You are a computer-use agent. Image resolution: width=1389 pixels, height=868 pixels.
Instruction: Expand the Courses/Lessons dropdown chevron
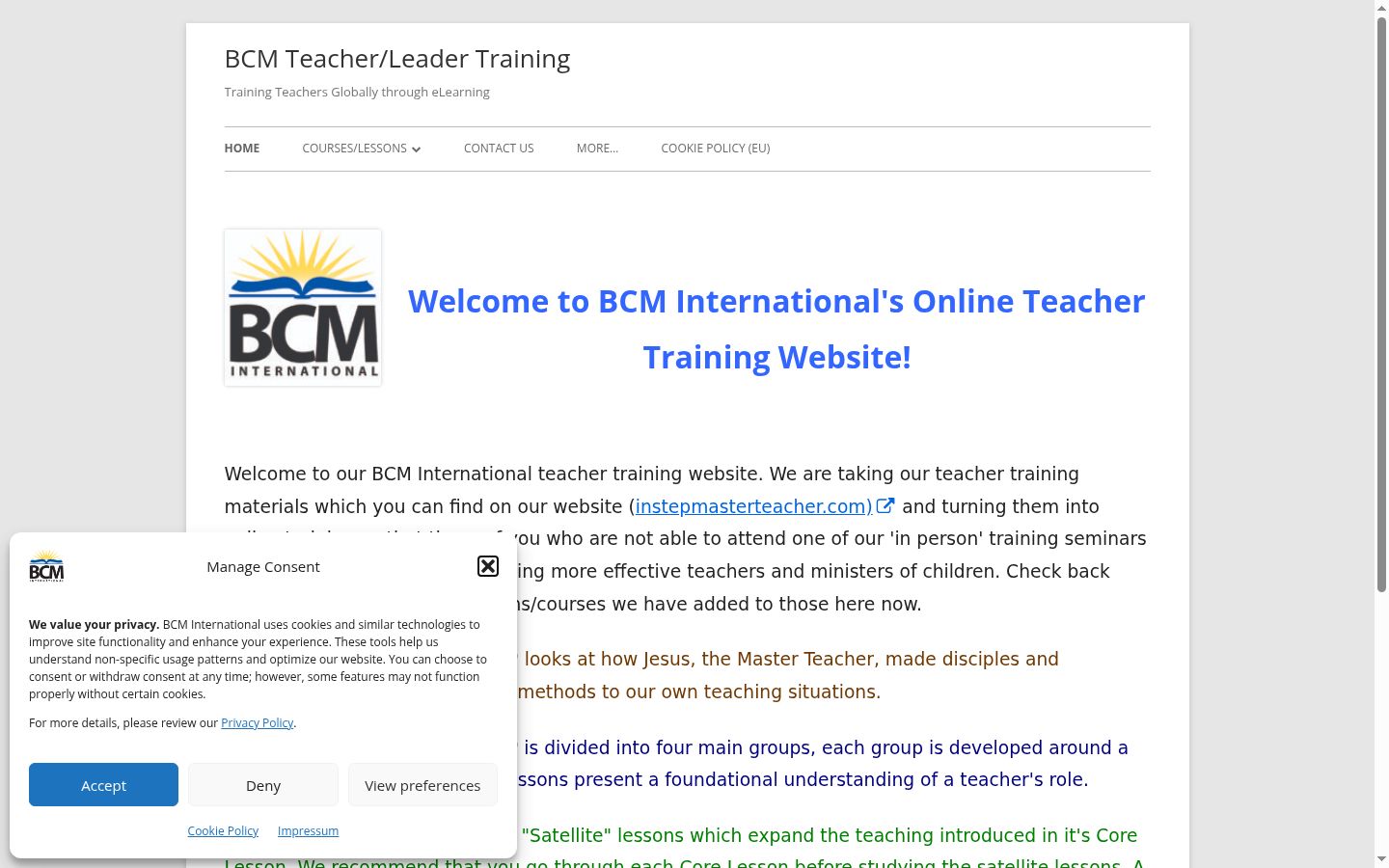point(416,149)
